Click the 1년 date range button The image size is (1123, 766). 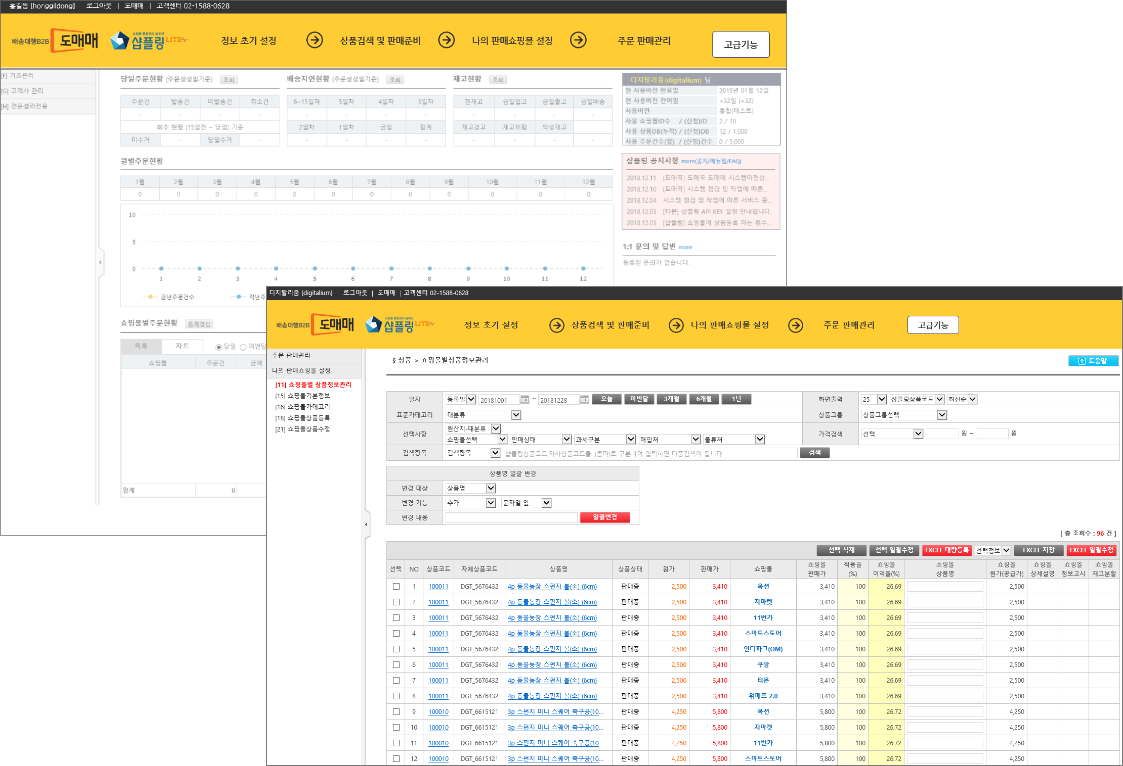(x=736, y=399)
